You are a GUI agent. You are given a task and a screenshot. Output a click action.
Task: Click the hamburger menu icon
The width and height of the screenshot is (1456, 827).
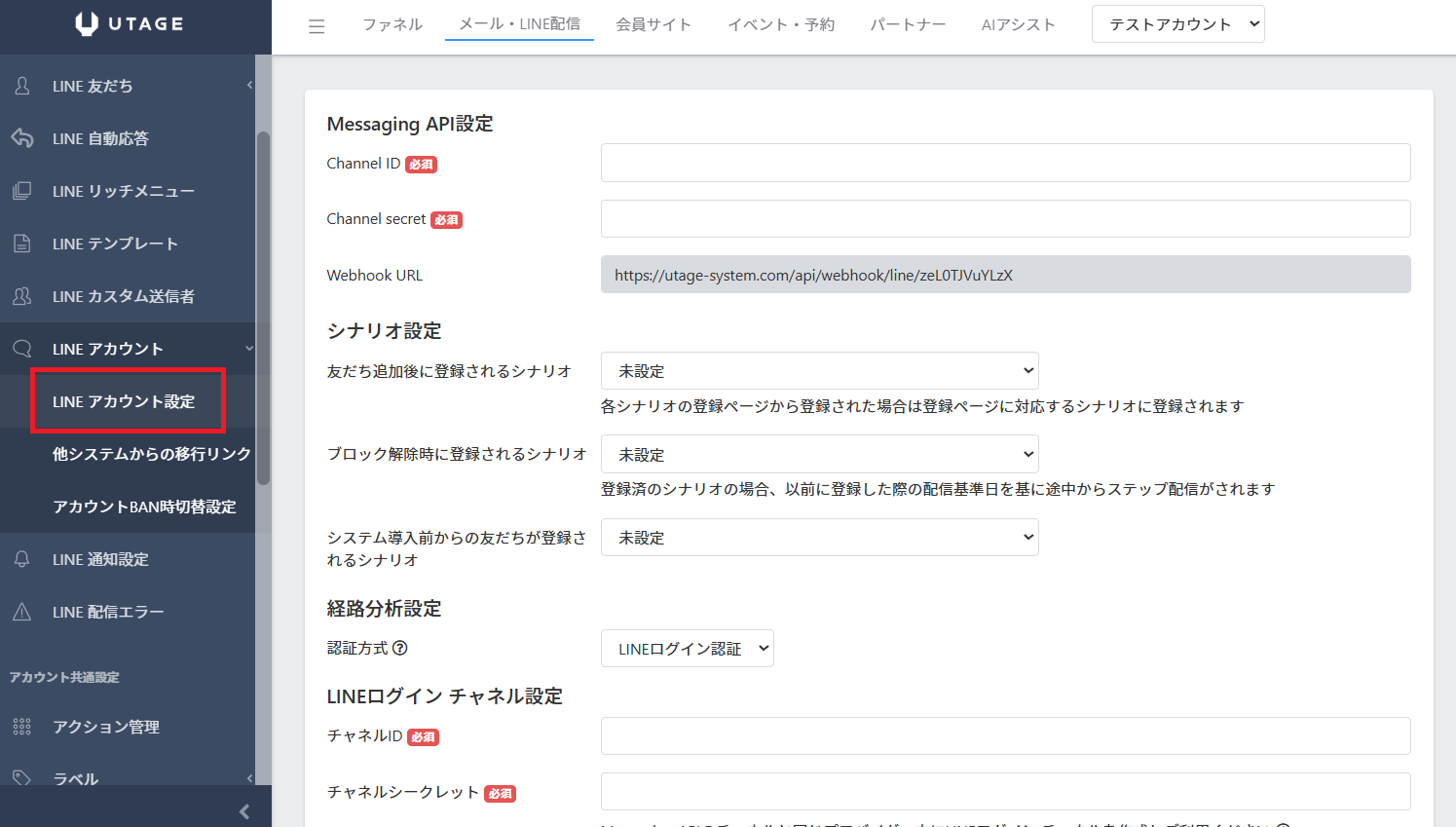(317, 26)
